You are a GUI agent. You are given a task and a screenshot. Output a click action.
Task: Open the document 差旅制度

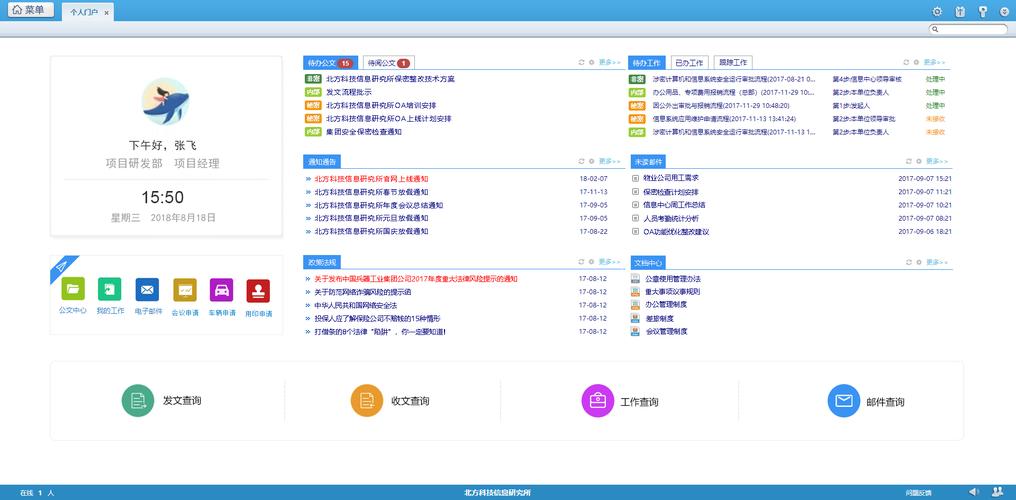click(x=660, y=318)
